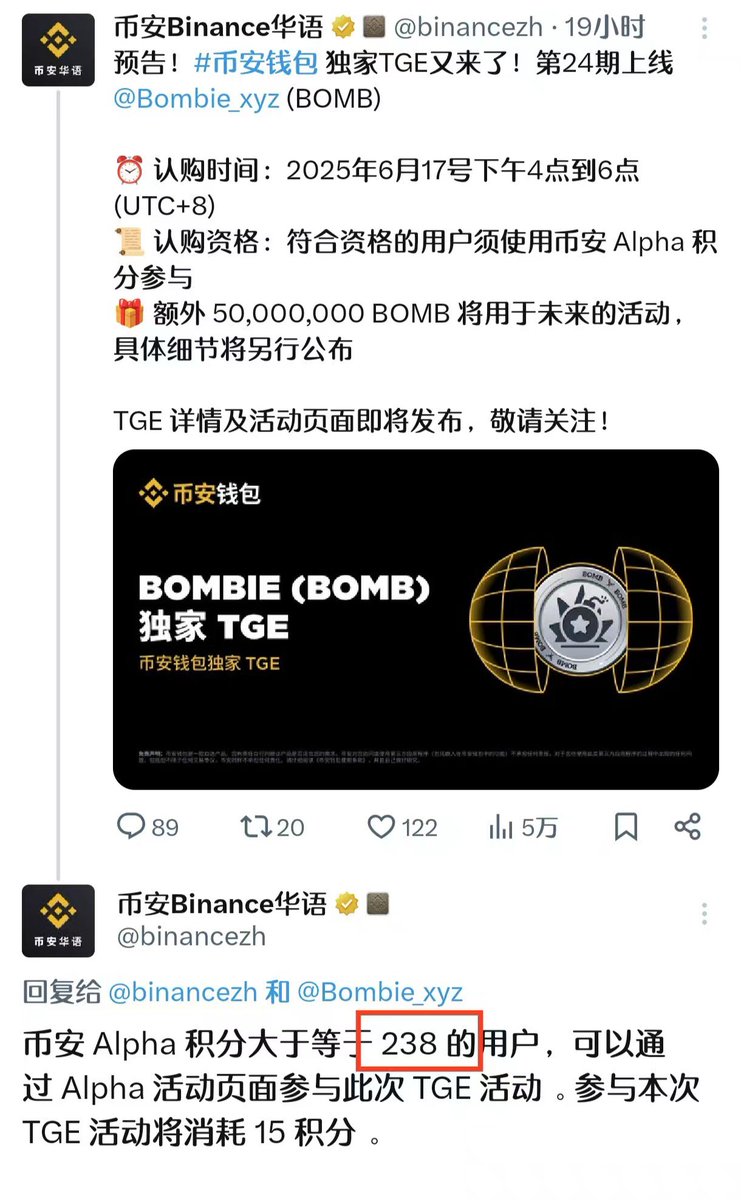
Task: Open @binancezh in the 回复给 line
Action: pyautogui.click(x=184, y=991)
